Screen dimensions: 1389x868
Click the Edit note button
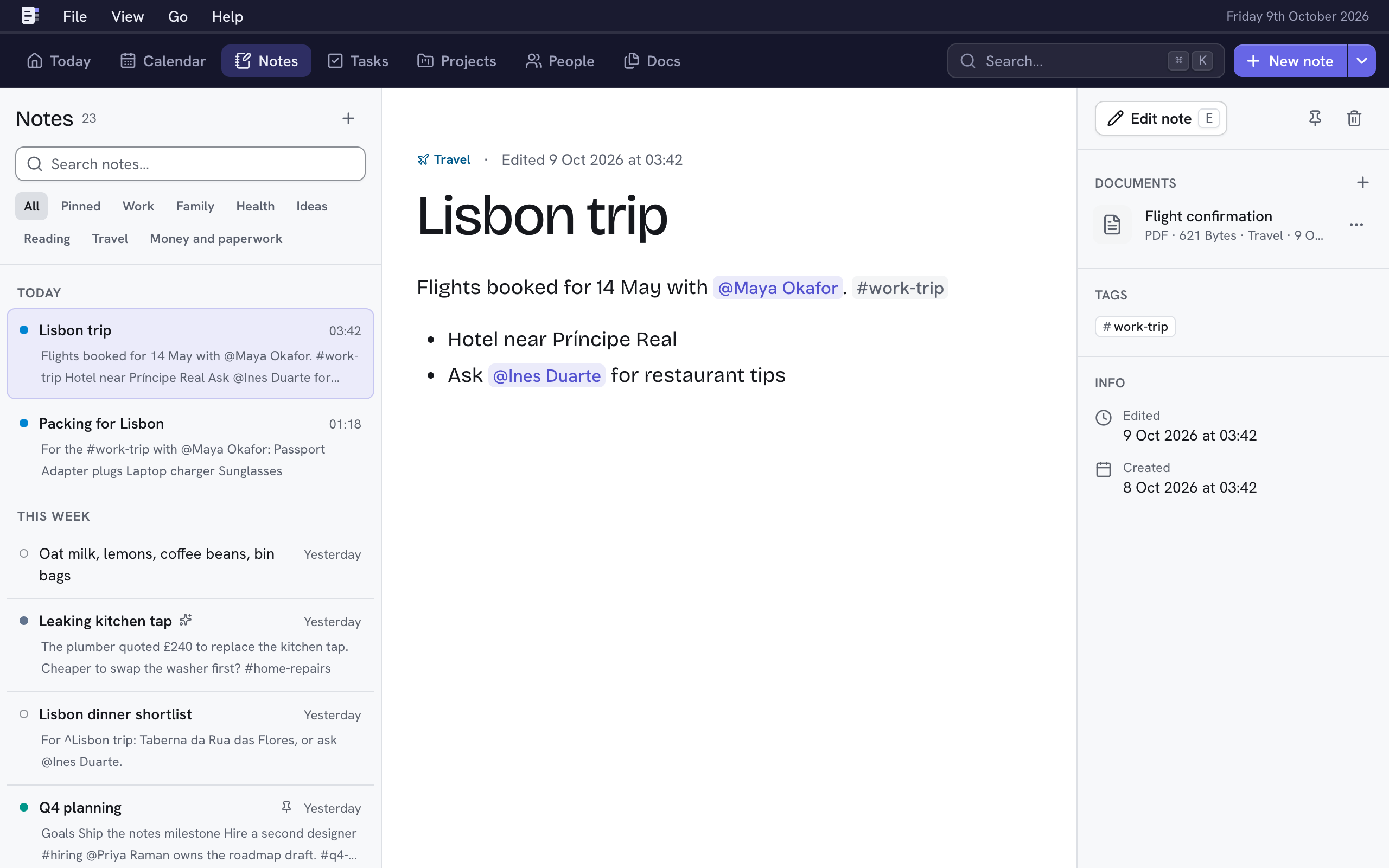[1161, 118]
